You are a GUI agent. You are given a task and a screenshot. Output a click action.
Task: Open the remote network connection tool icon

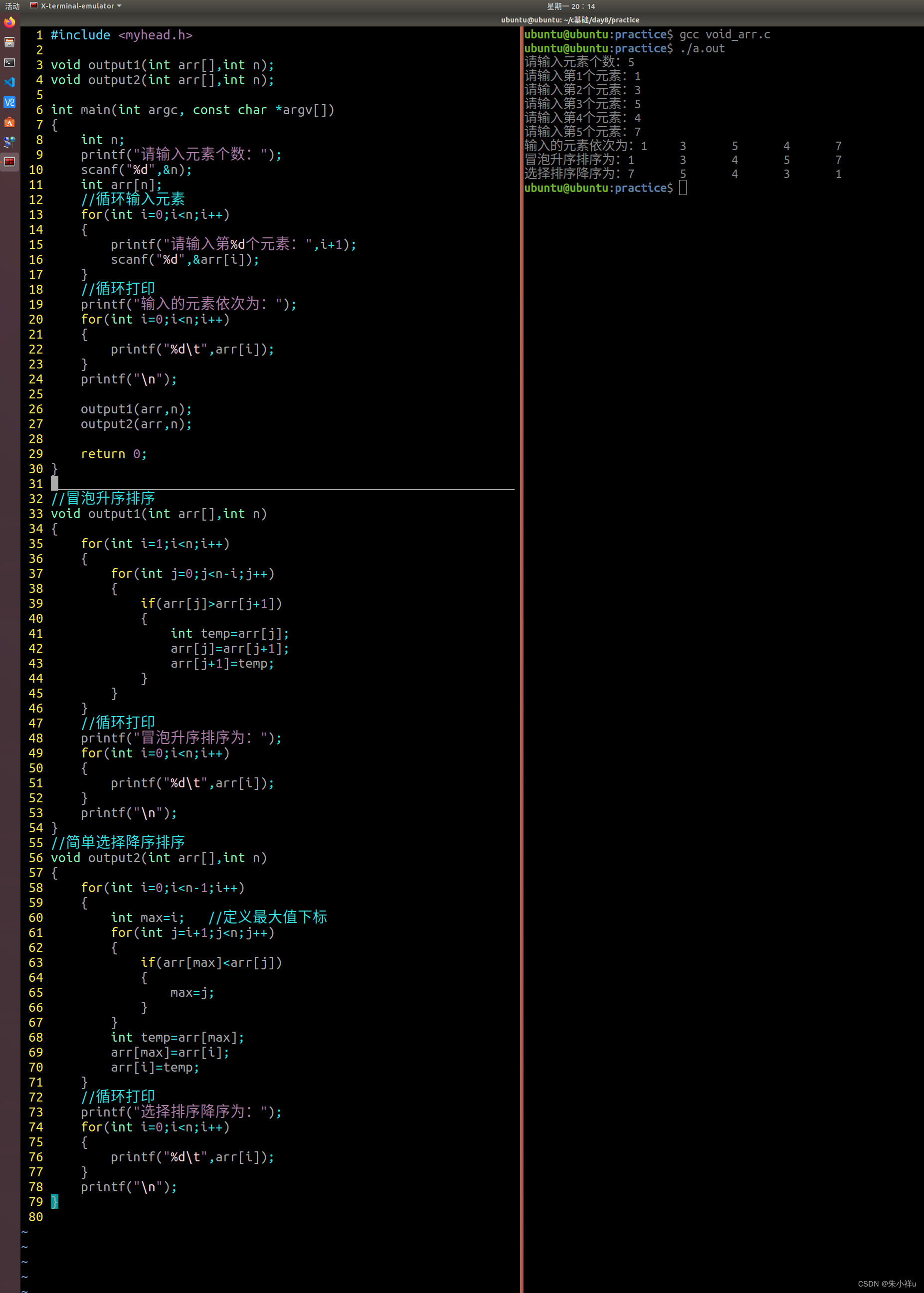[x=9, y=143]
